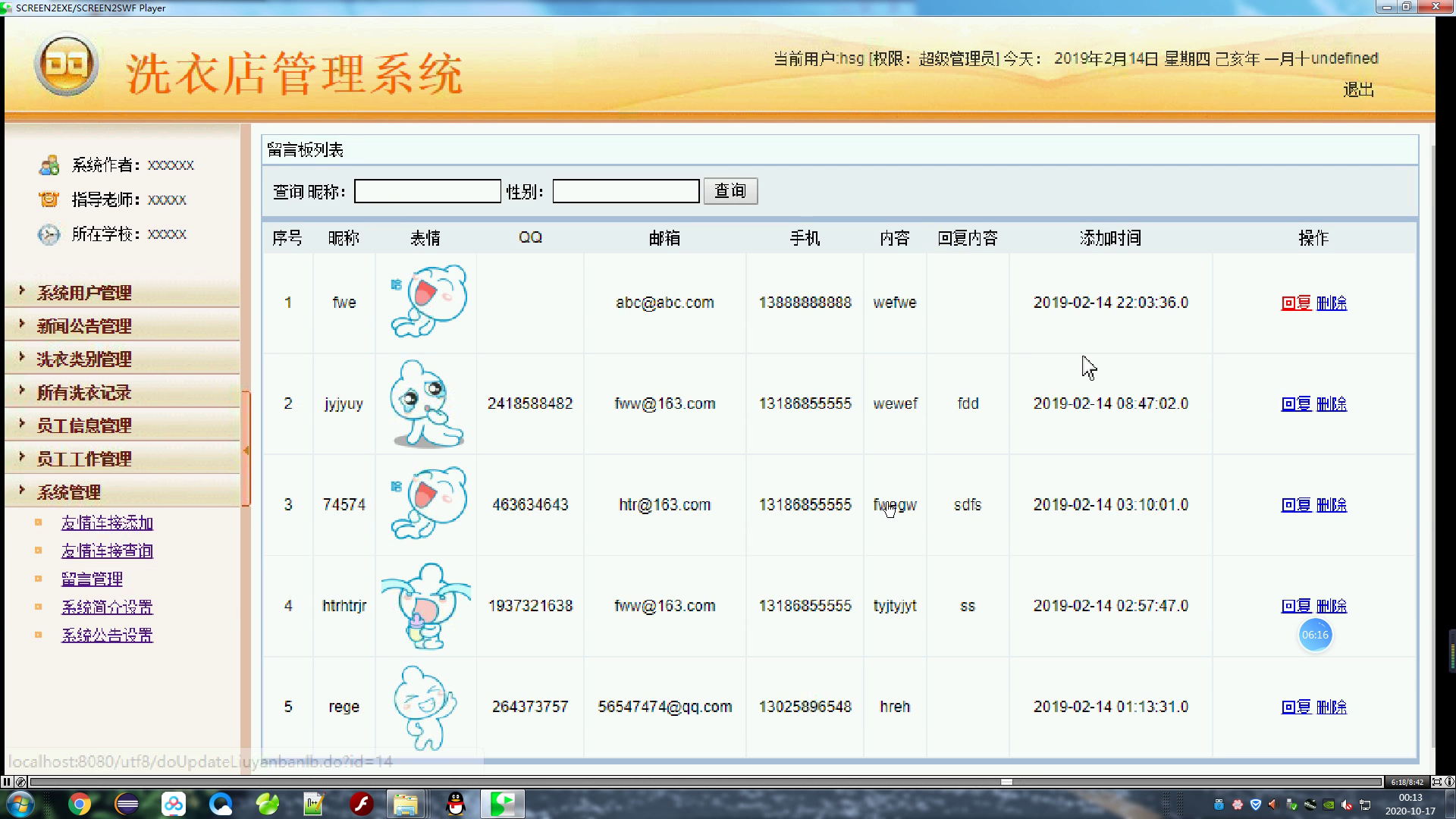This screenshot has width=1456, height=819.
Task: Click email cell 56547474@qq.com
Action: click(665, 707)
